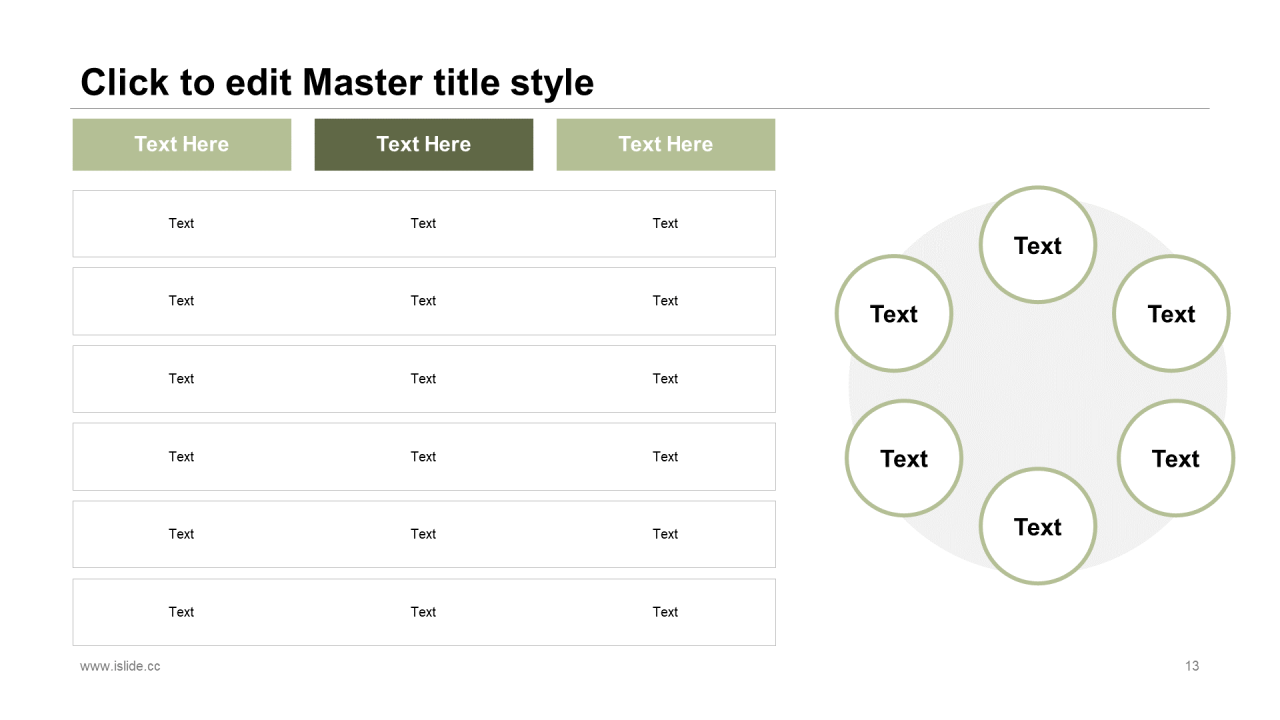Select the upper-right 'Text' circle of the ring
1280x720 pixels.
click(x=1171, y=314)
